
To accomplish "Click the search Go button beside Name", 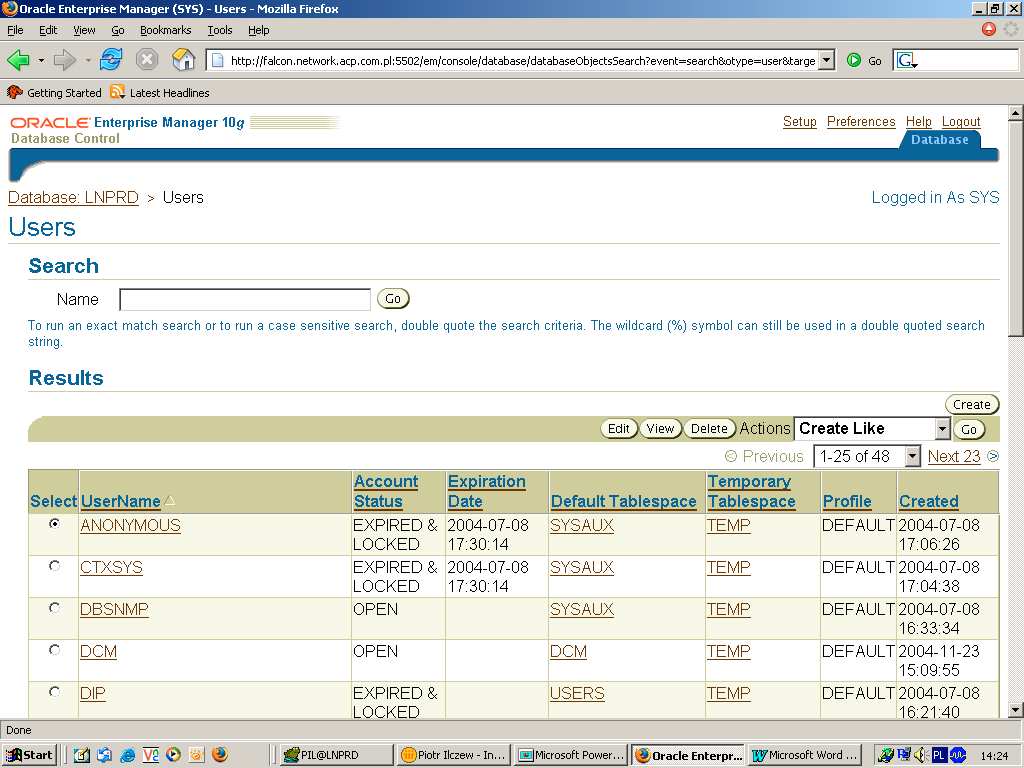I will (392, 299).
